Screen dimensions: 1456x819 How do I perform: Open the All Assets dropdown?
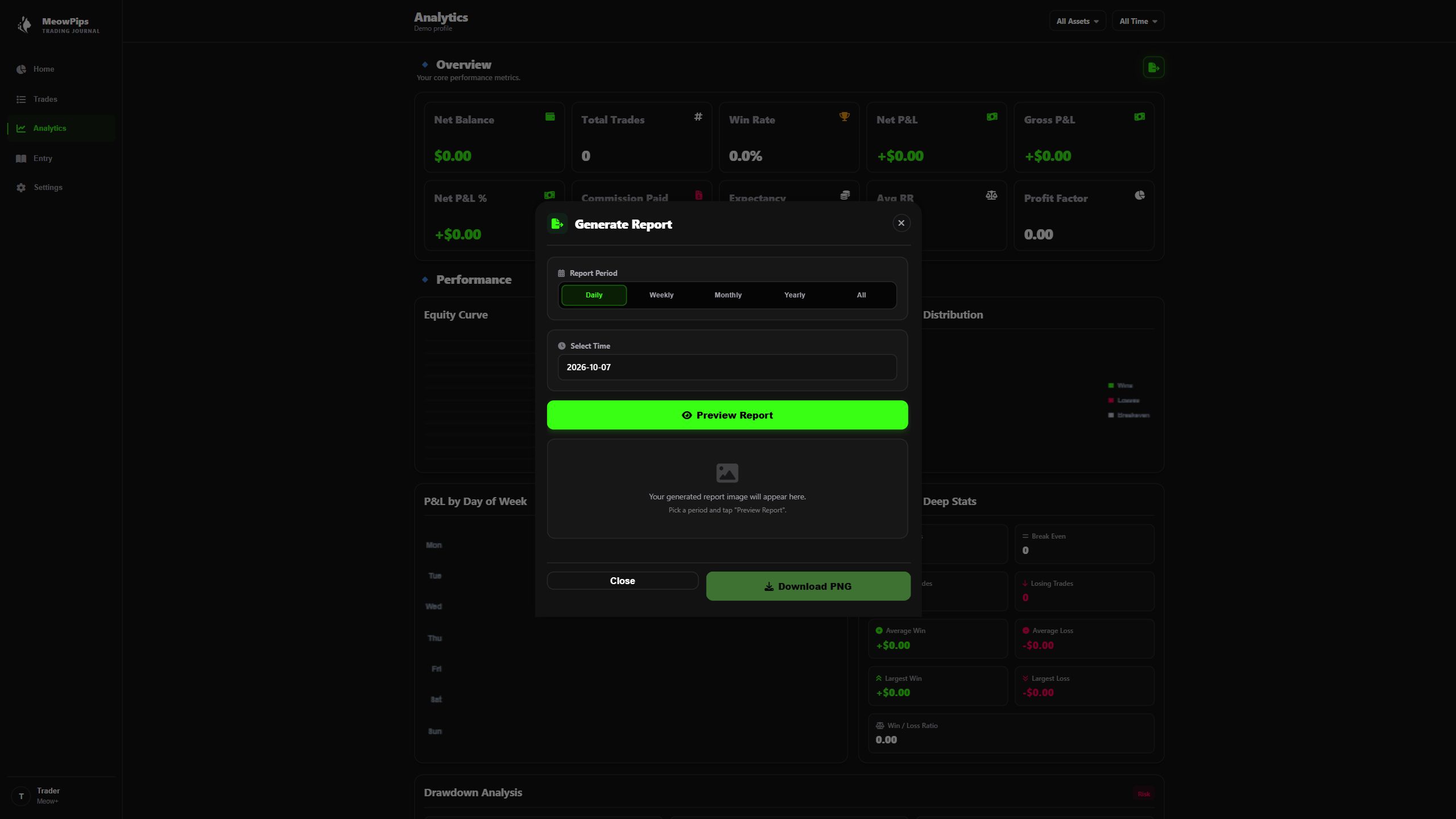(1077, 21)
